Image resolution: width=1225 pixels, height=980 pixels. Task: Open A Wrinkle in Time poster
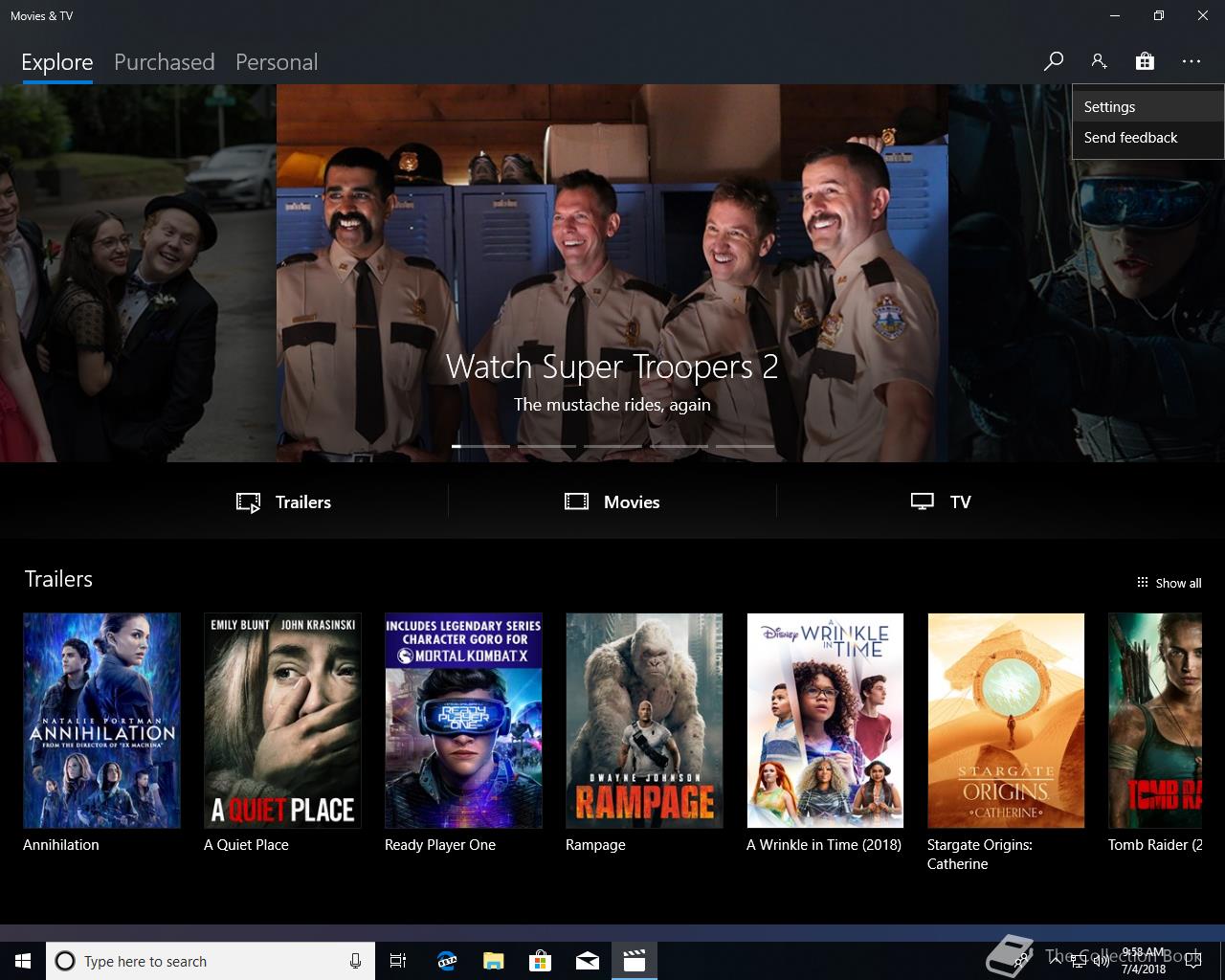(x=825, y=721)
